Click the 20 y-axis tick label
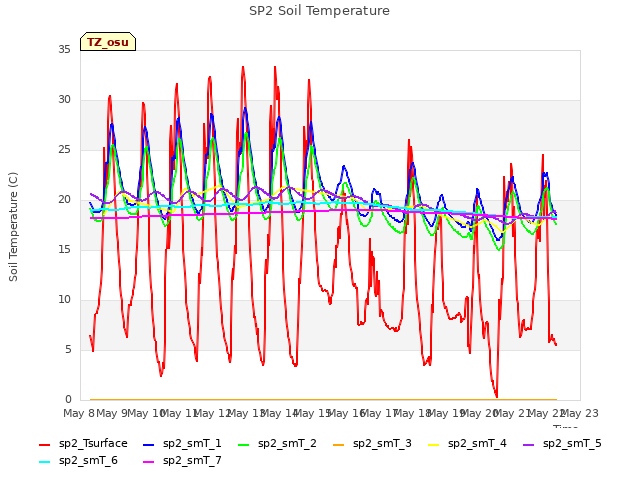 pyautogui.click(x=64, y=200)
